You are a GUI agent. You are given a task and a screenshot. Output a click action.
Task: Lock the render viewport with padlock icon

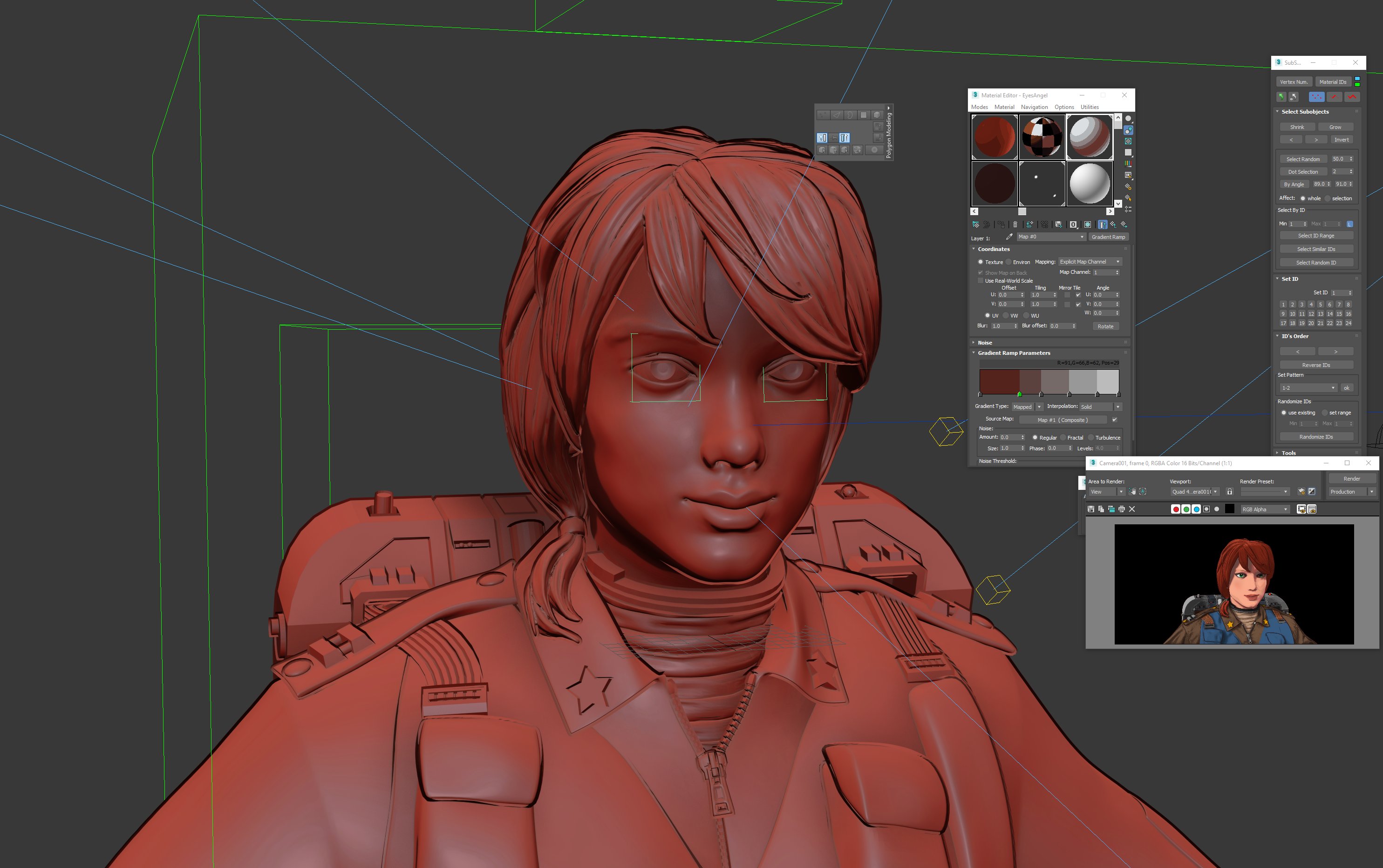point(1229,491)
